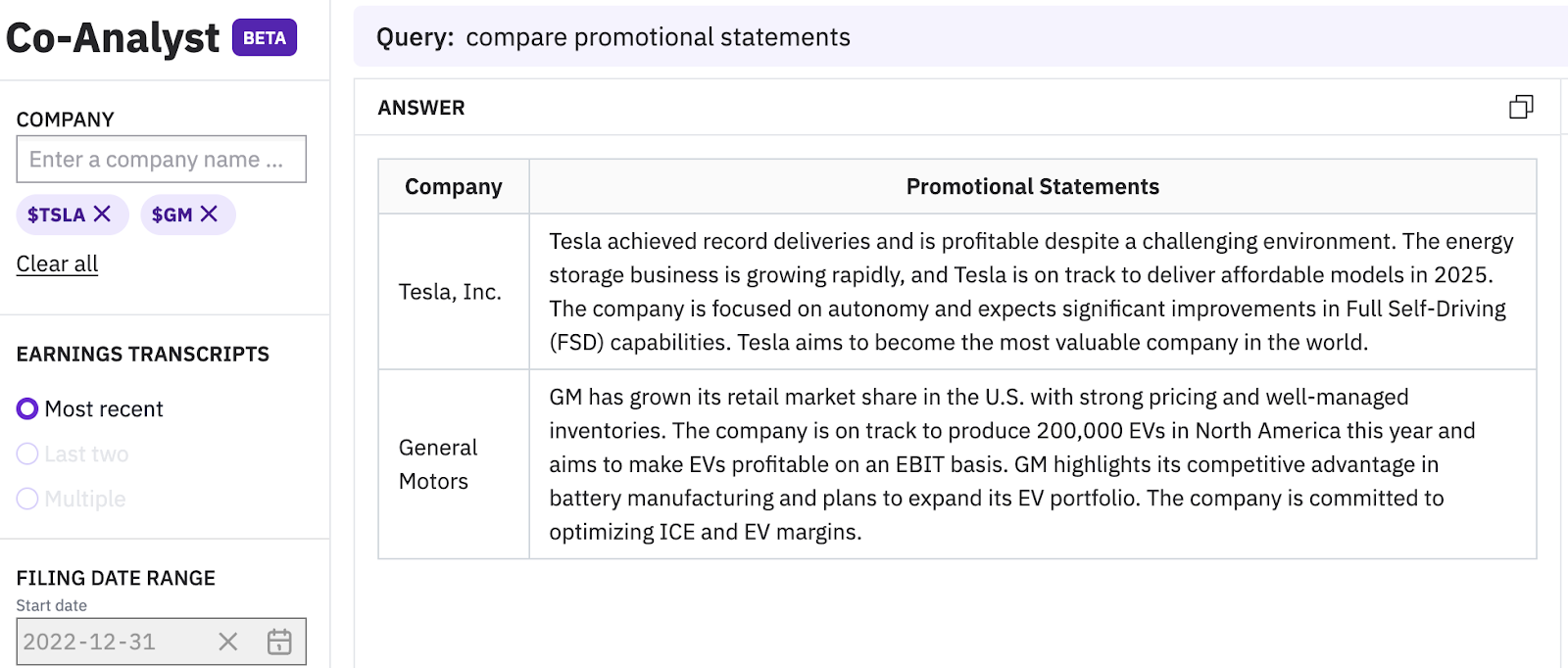Screen dimensions: 1568x668
Task: Click the Co-Analyst logo title
Action: [113, 38]
